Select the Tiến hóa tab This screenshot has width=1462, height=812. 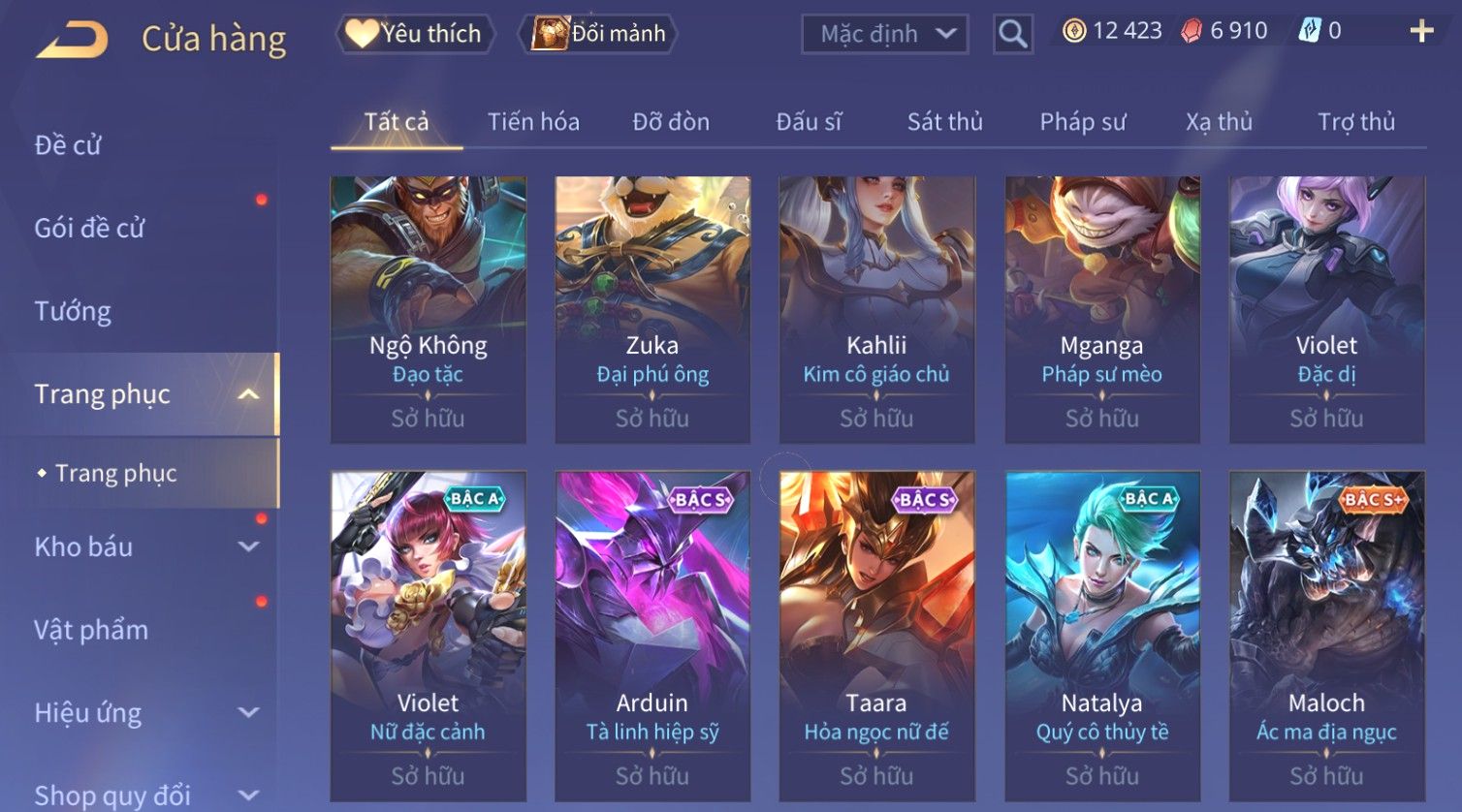click(533, 122)
